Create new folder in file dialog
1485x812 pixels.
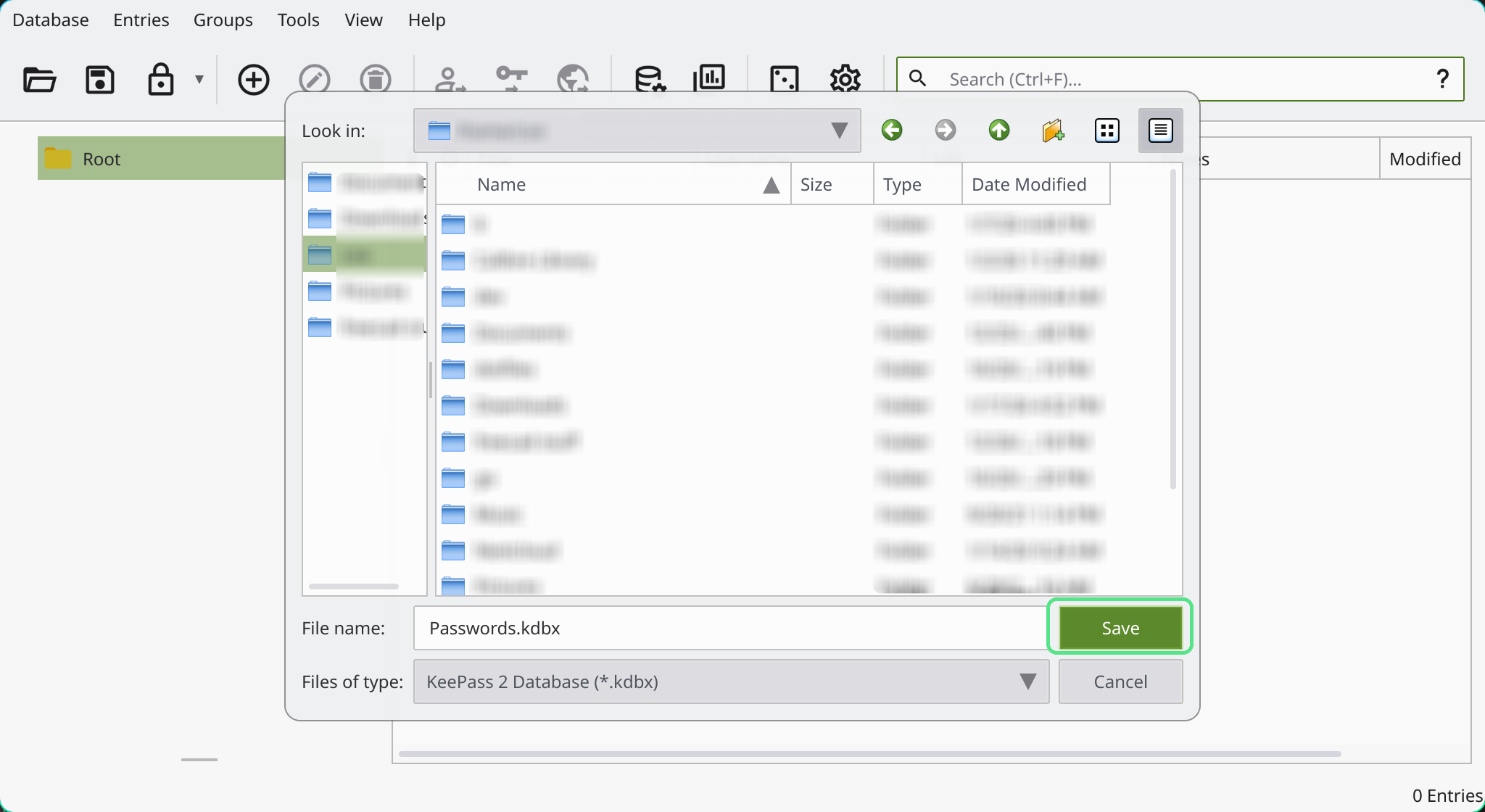(x=1053, y=130)
